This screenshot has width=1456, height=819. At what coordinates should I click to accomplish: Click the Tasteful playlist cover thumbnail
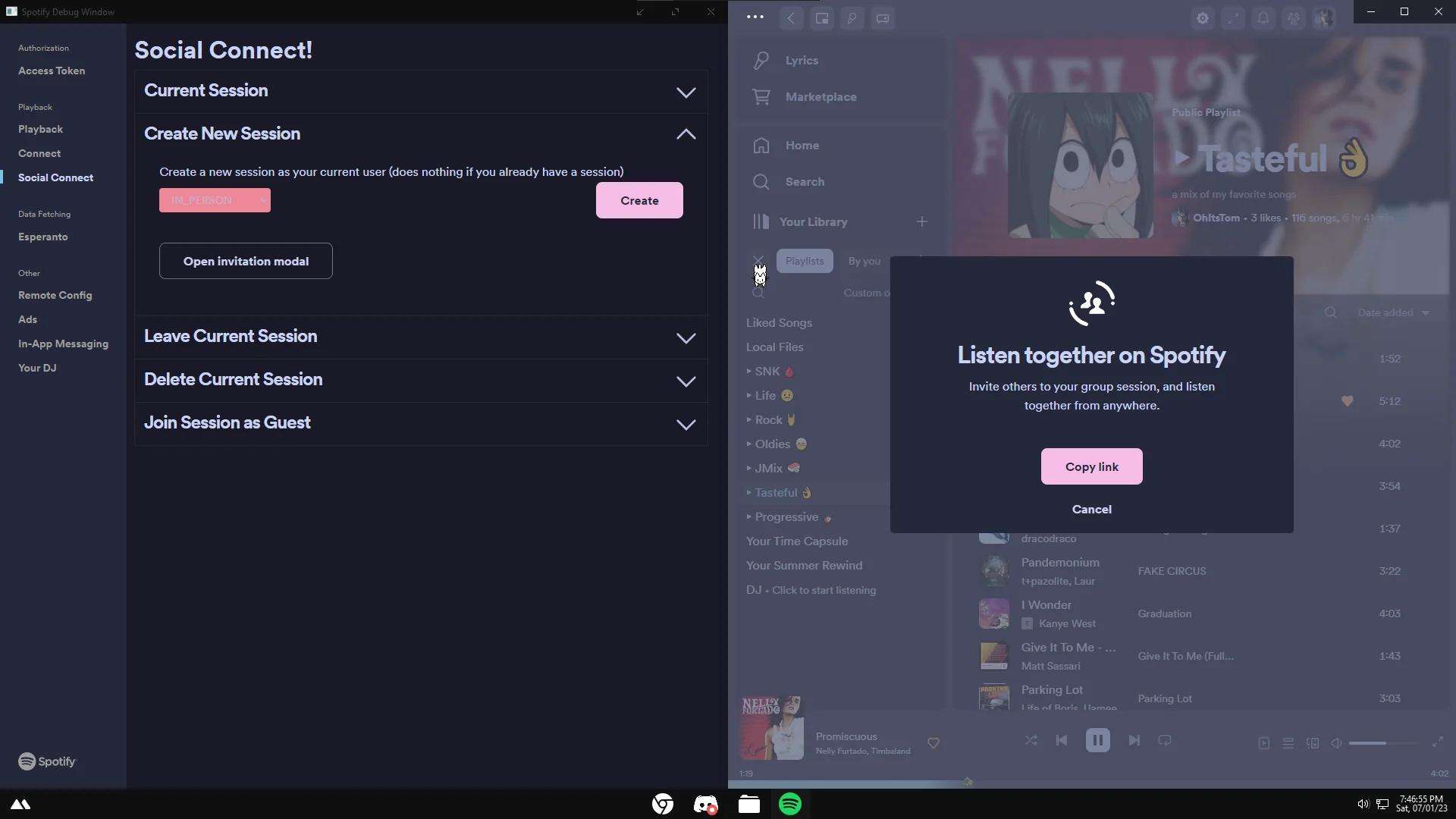coord(1080,165)
